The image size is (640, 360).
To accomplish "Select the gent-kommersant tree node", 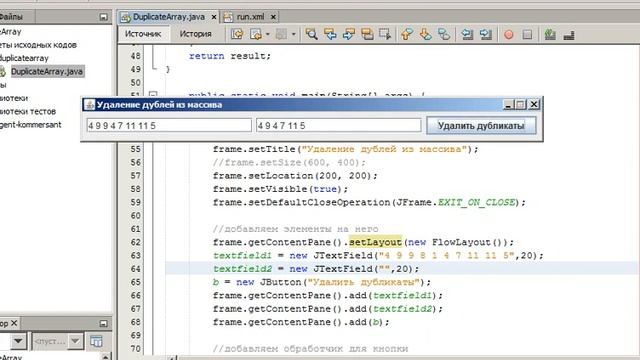I will (31, 124).
